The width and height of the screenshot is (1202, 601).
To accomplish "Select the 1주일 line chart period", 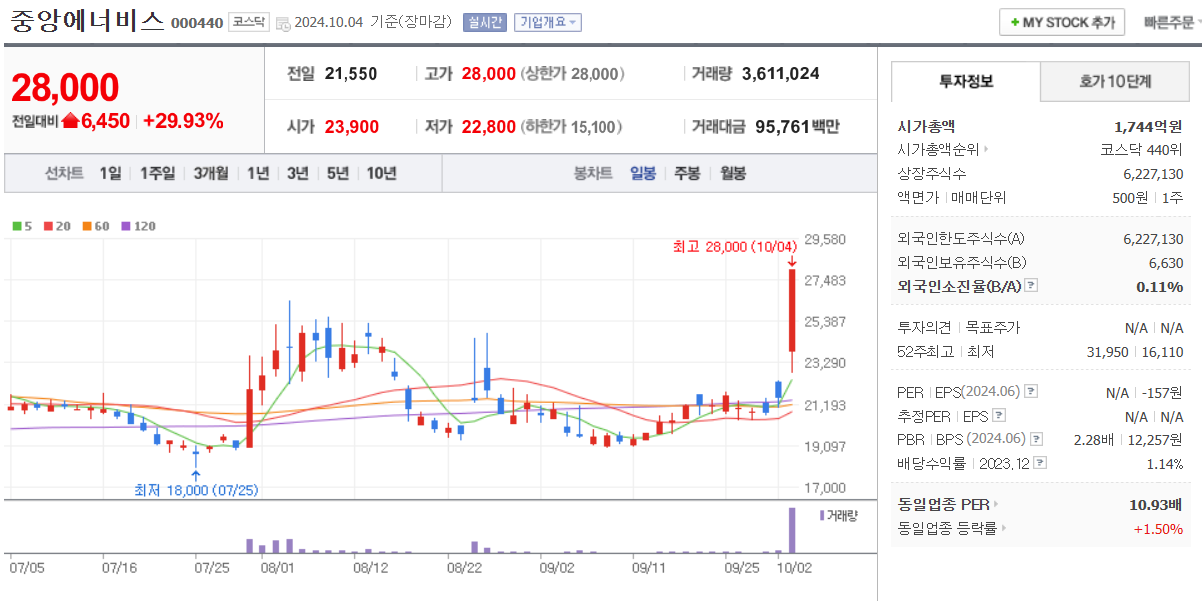I will (157, 173).
